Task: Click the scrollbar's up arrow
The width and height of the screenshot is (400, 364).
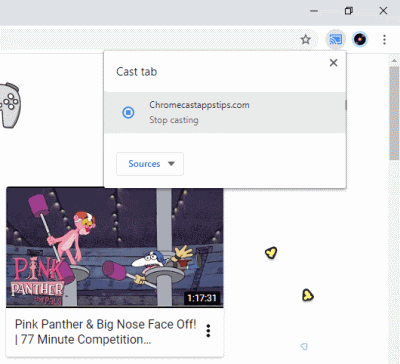Action: click(394, 61)
